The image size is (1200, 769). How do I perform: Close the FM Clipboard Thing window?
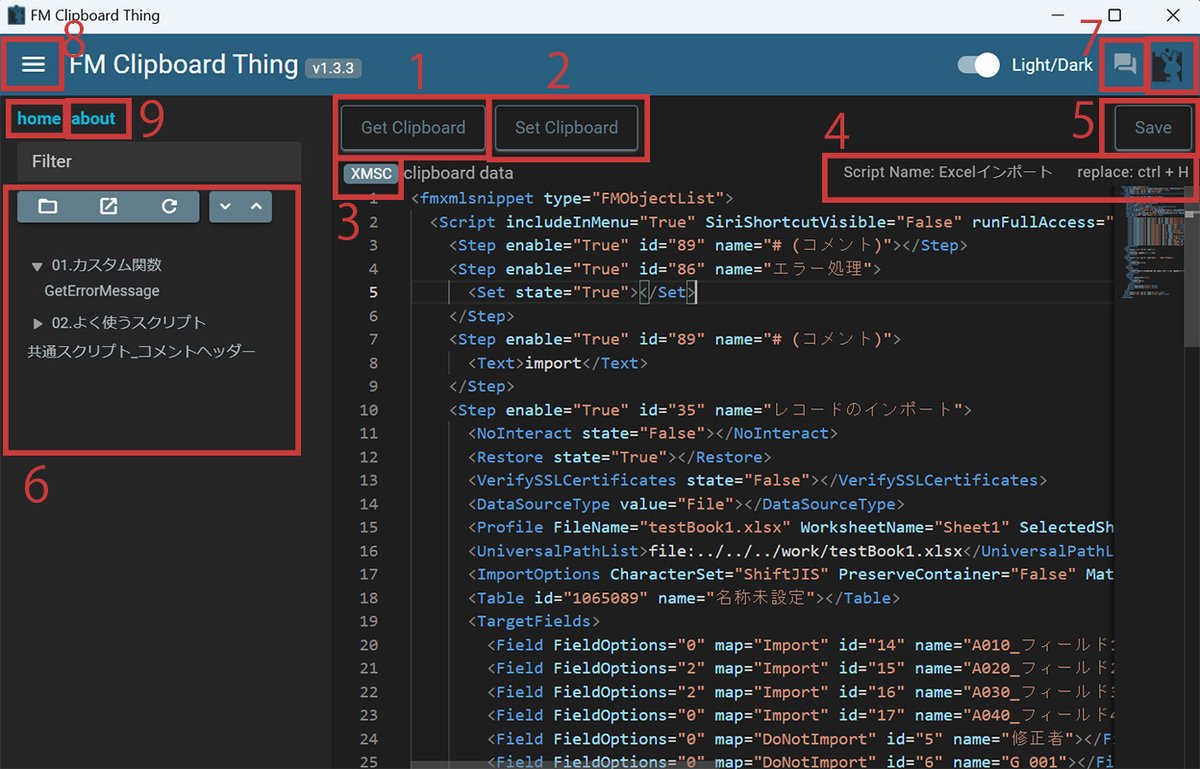(1172, 16)
